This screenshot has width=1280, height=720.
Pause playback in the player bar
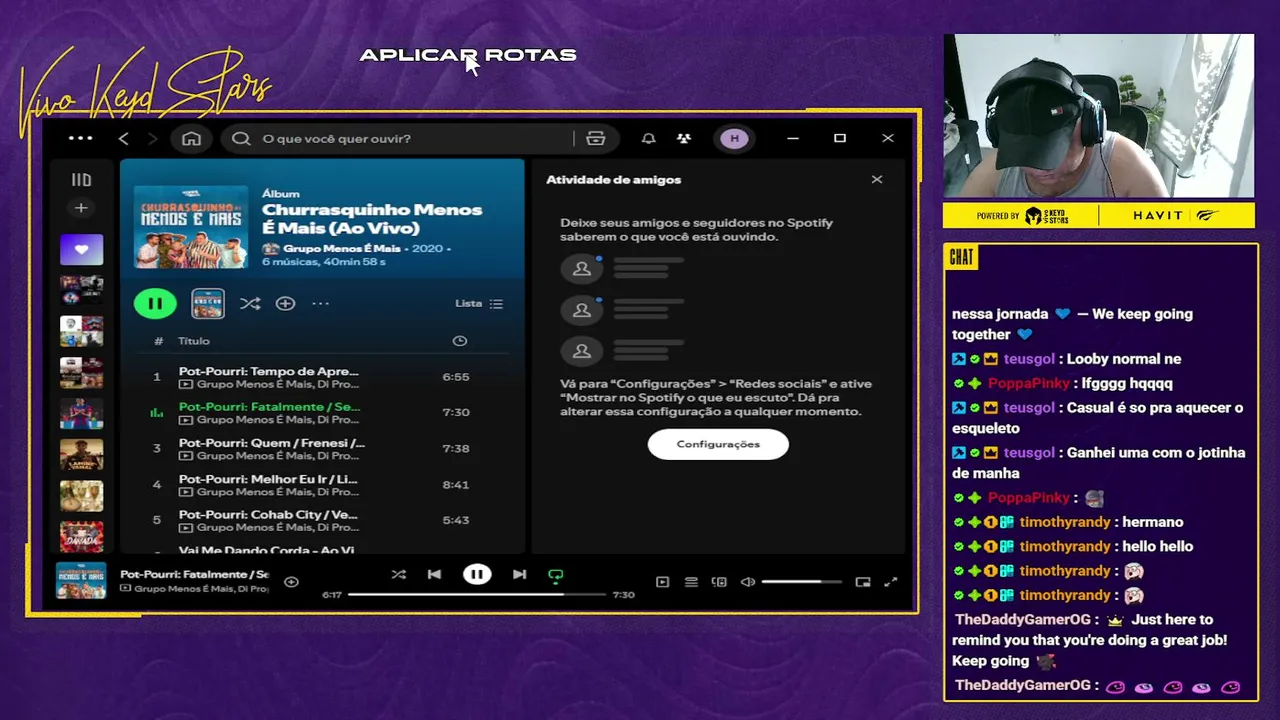click(x=477, y=574)
